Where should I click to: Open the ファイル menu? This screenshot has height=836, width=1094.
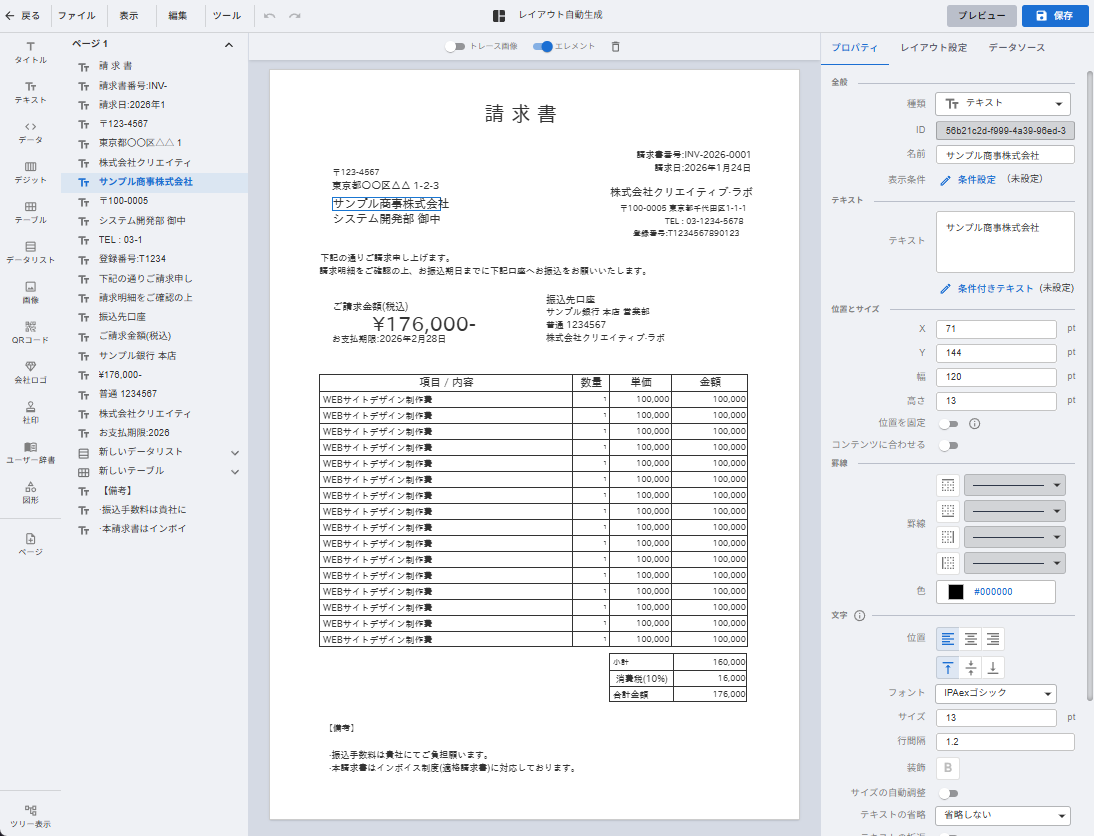click(77, 16)
